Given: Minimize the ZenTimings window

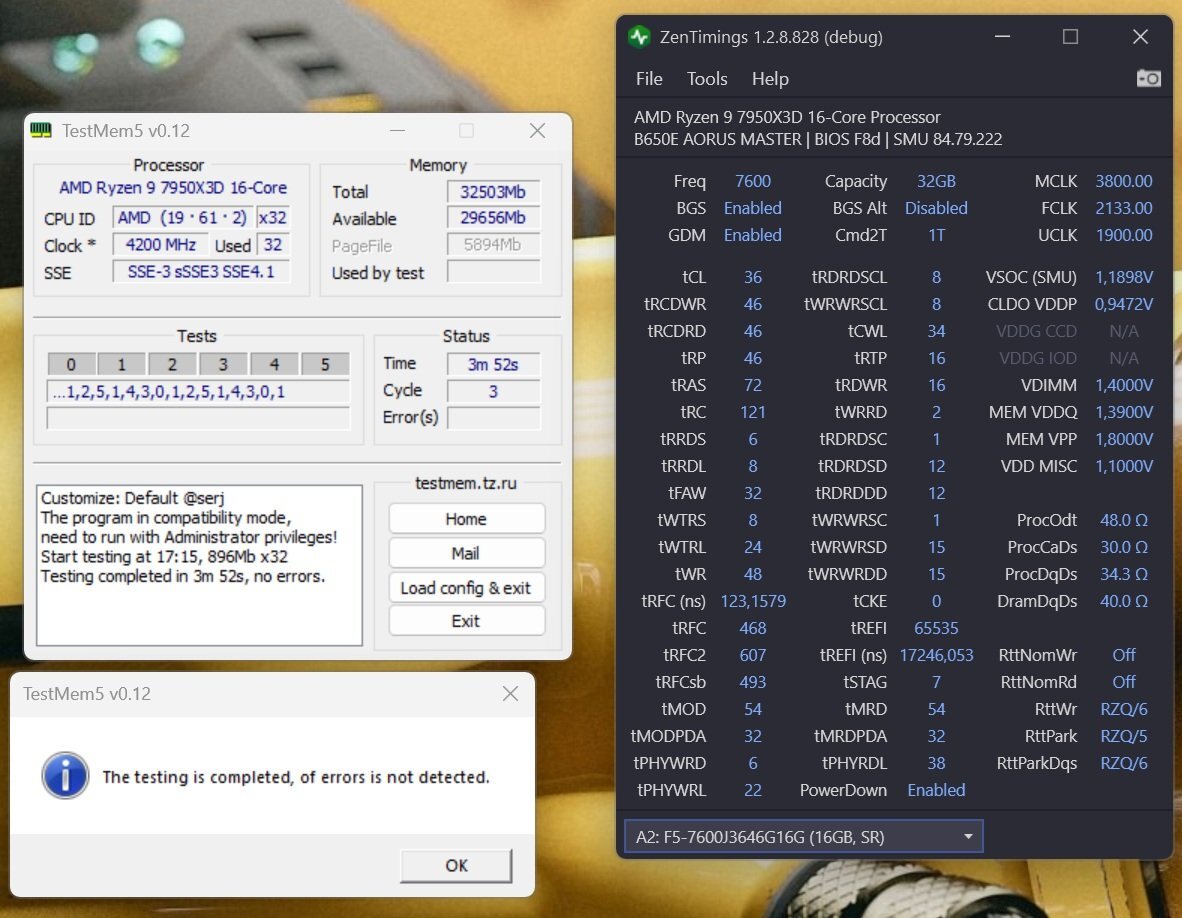Looking at the screenshot, I should [1002, 37].
